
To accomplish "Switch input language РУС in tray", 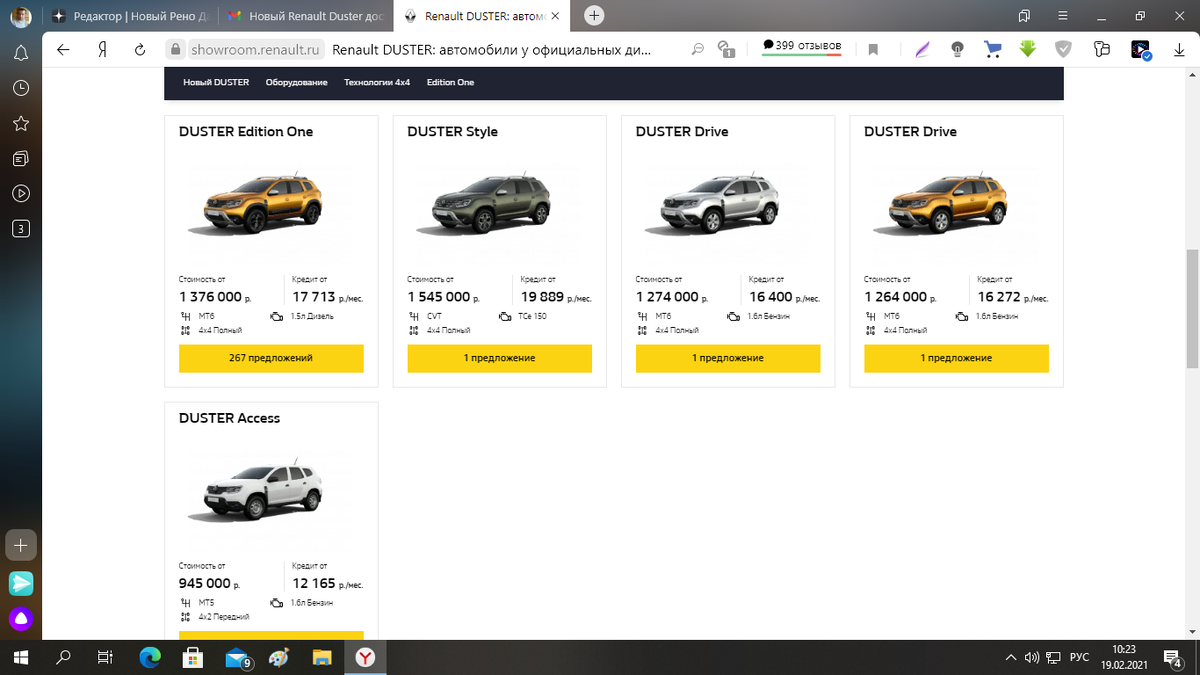I will [x=1079, y=657].
